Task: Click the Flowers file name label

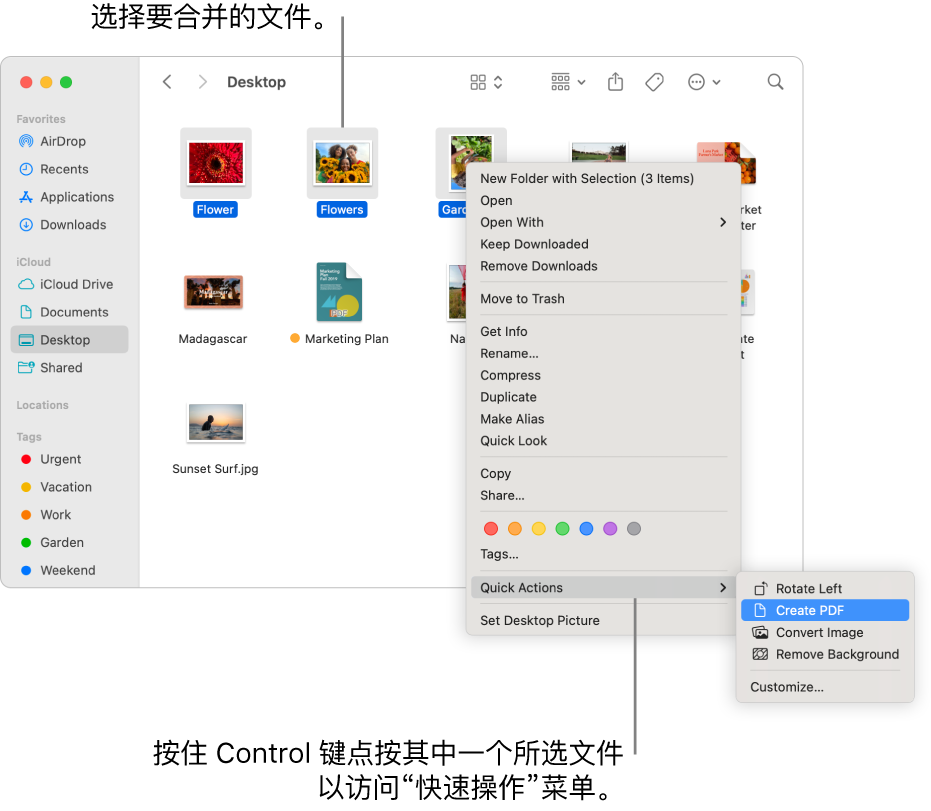Action: (x=342, y=210)
